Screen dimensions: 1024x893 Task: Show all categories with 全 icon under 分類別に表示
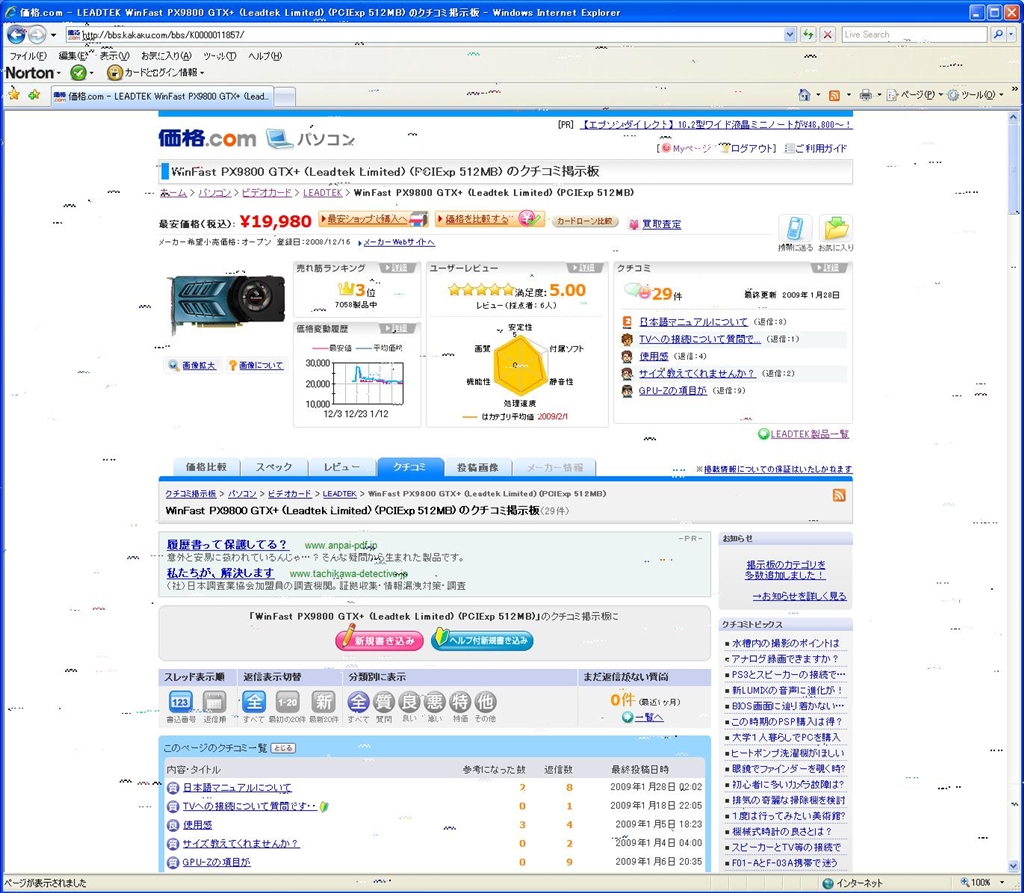tap(358, 702)
